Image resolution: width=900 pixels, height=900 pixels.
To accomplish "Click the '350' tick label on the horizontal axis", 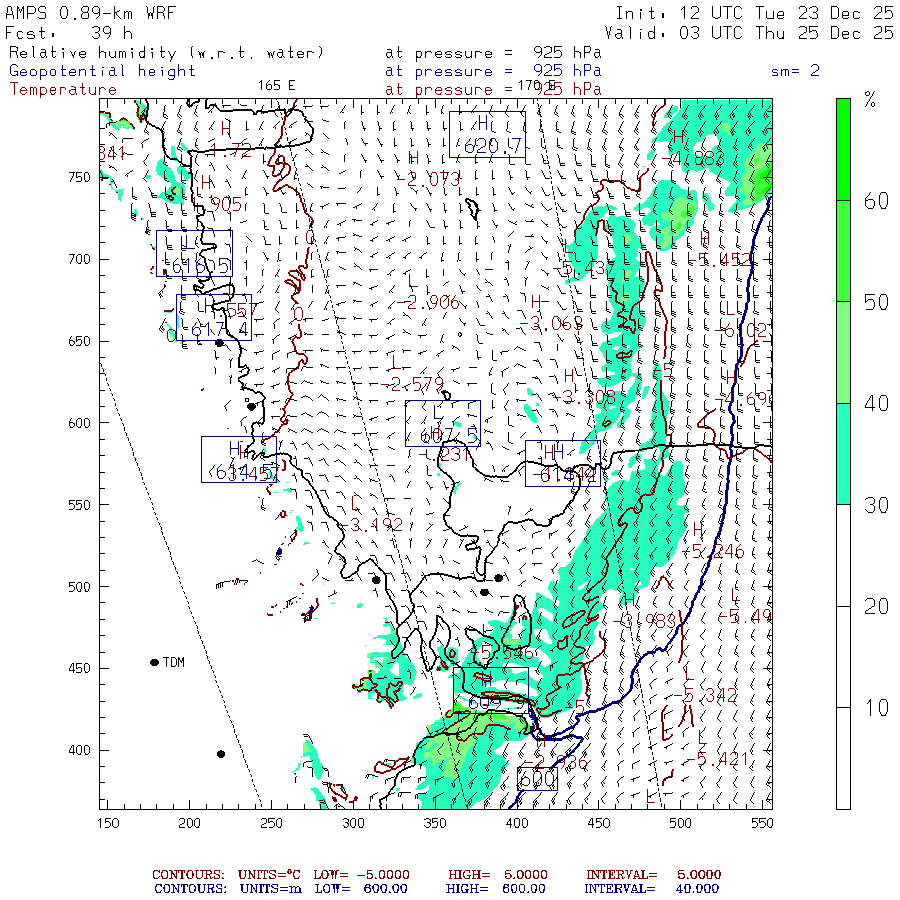I will [x=435, y=823].
